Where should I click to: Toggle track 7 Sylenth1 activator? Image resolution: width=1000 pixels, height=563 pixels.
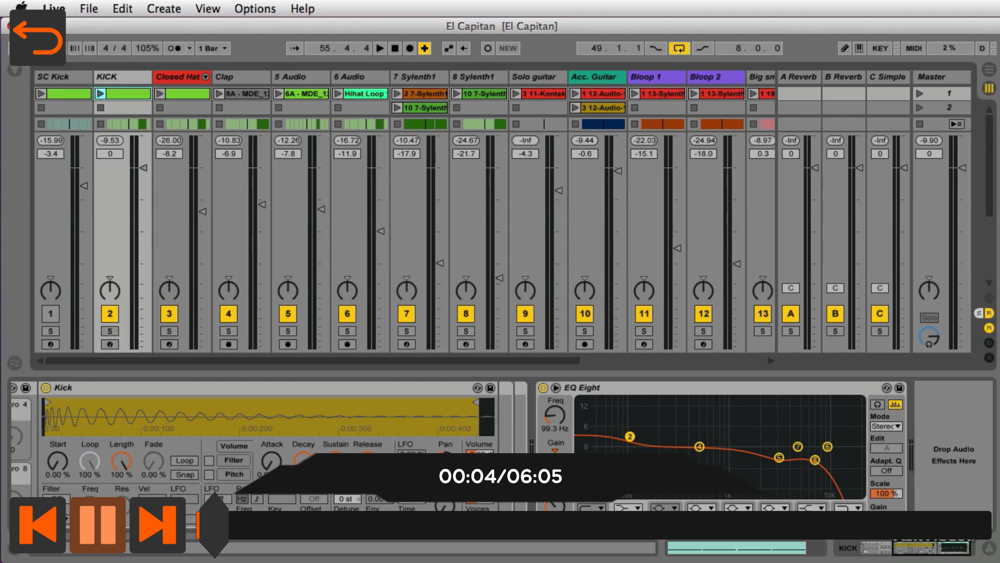(x=406, y=314)
